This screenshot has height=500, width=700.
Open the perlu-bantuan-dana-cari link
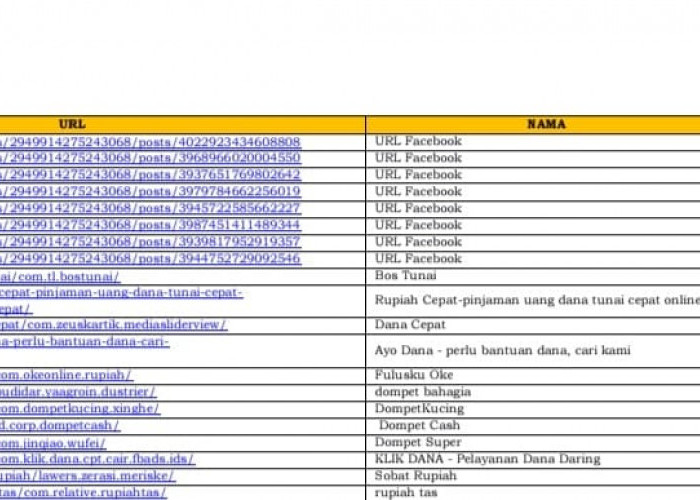coord(85,342)
